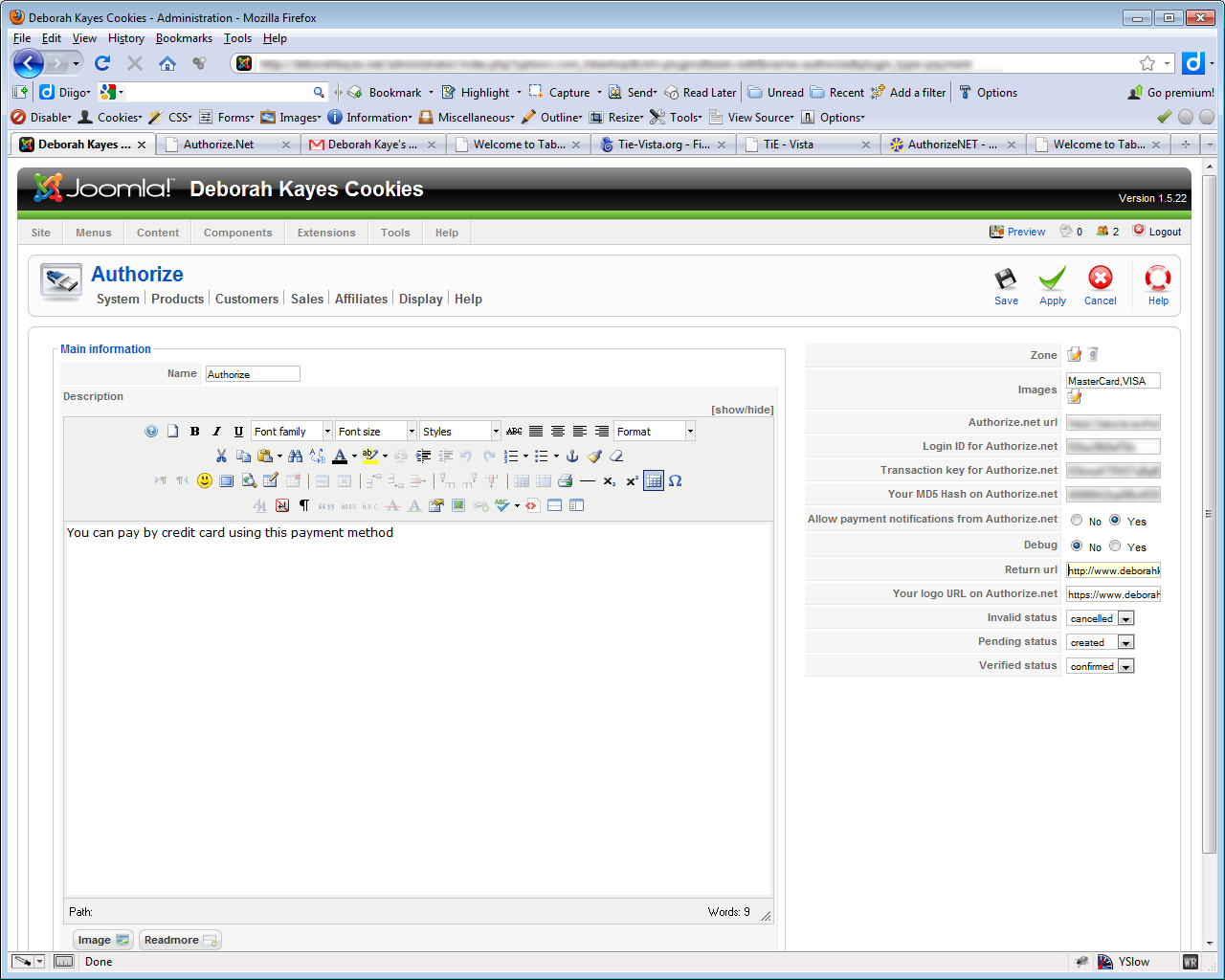Open the Content menu in Joomla

[x=158, y=233]
